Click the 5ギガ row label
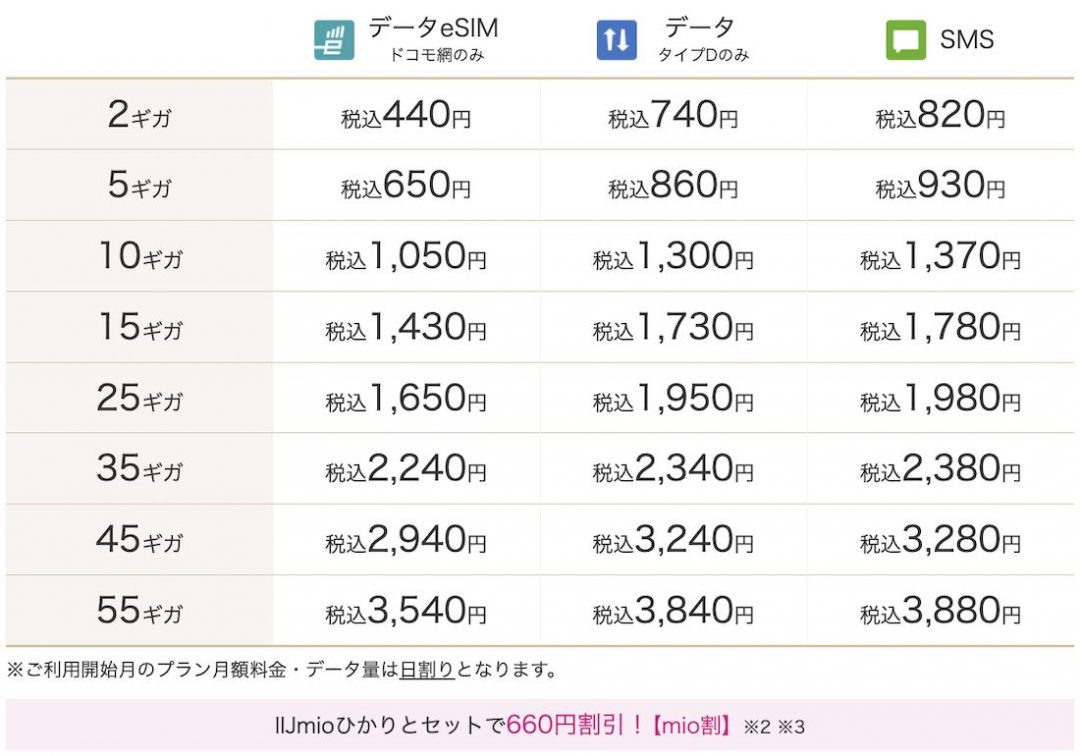The image size is (1080, 756). [139, 186]
